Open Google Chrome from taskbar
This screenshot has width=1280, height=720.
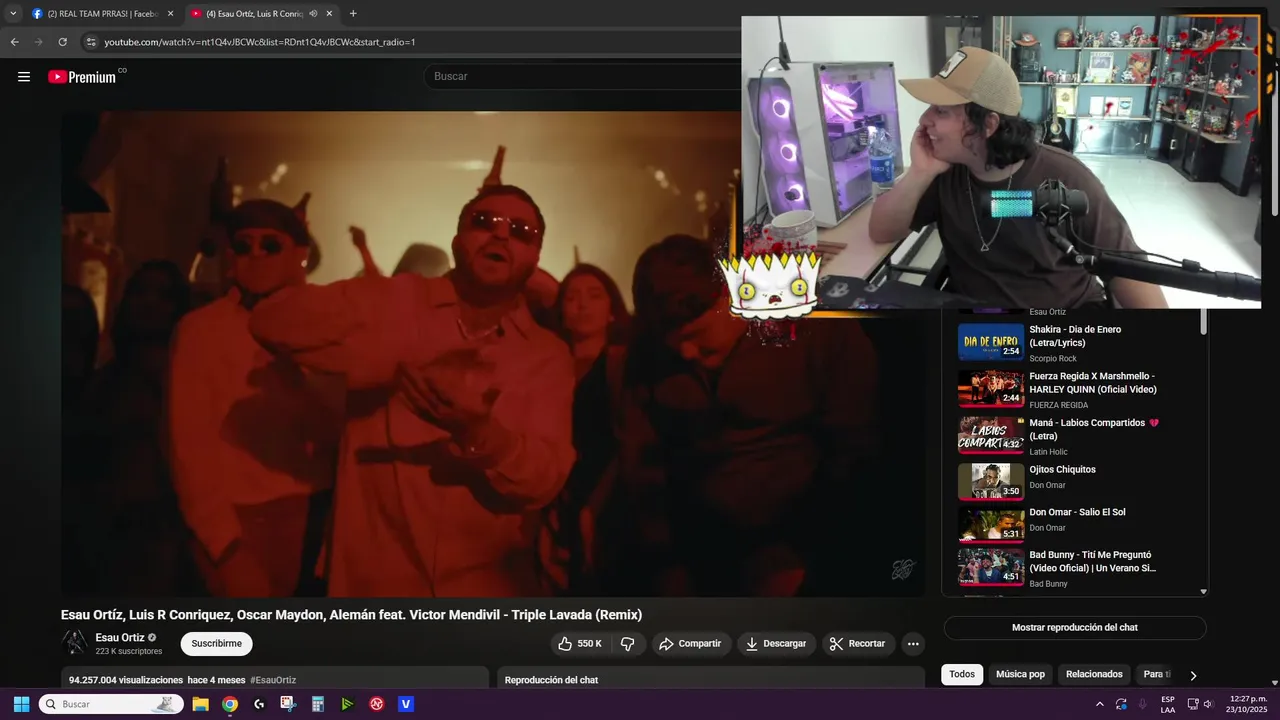pyautogui.click(x=230, y=704)
